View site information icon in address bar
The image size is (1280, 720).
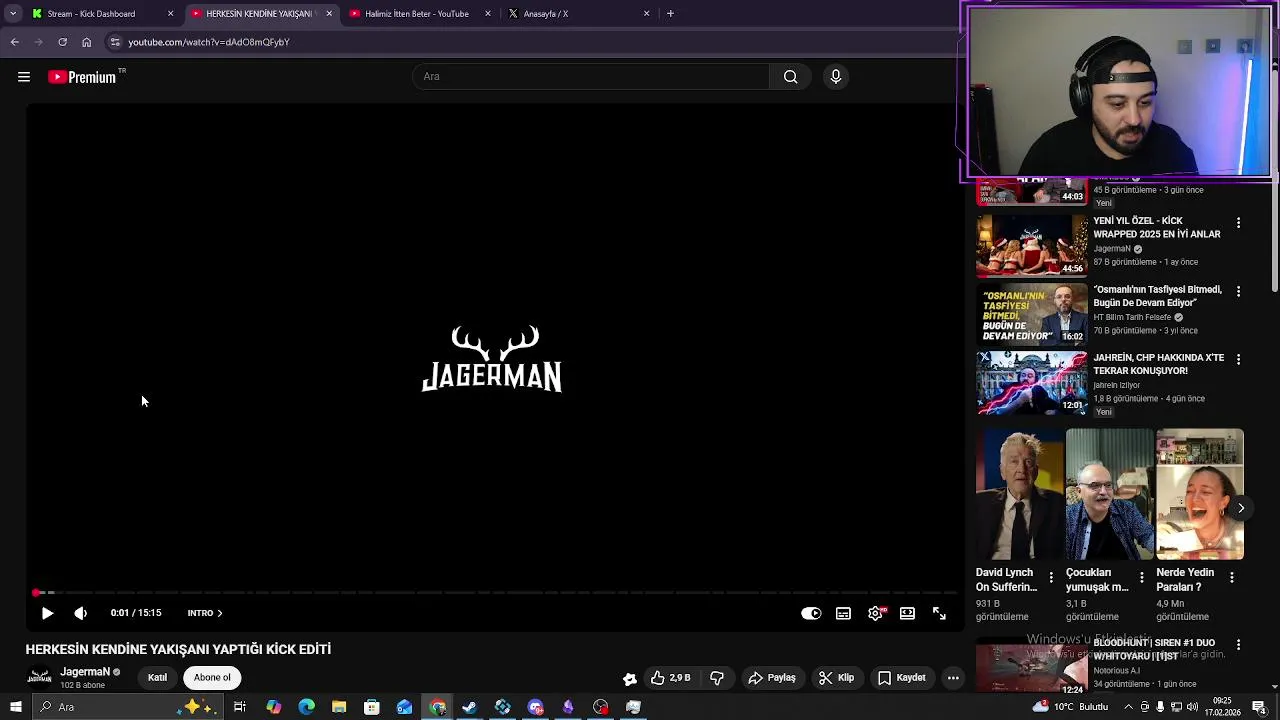[115, 42]
